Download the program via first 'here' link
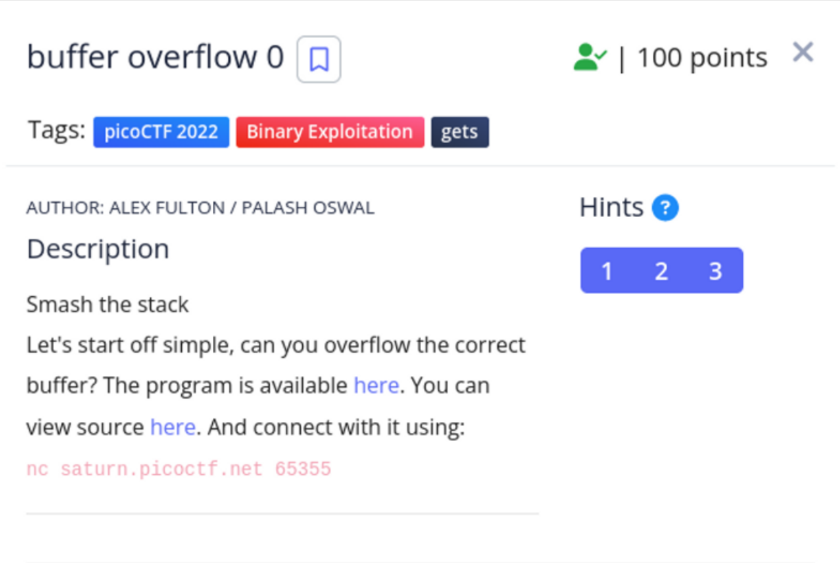 click(x=376, y=385)
